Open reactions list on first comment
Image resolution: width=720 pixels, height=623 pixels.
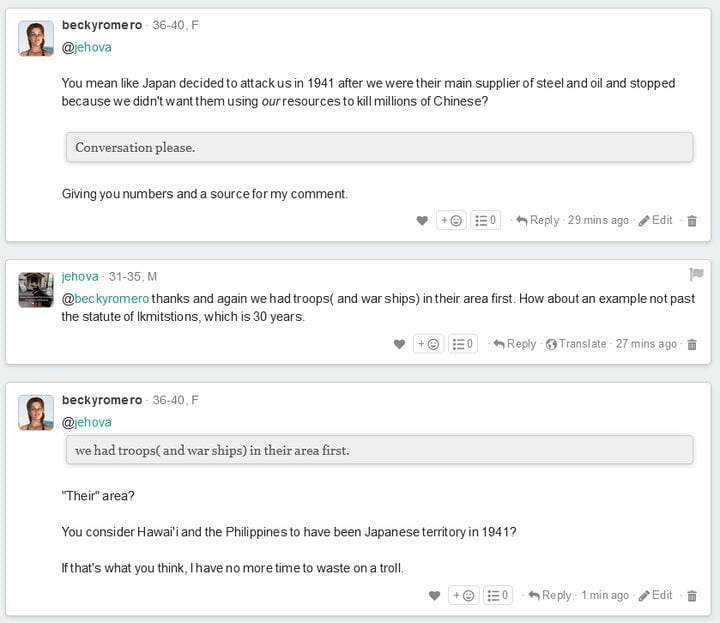[485, 220]
